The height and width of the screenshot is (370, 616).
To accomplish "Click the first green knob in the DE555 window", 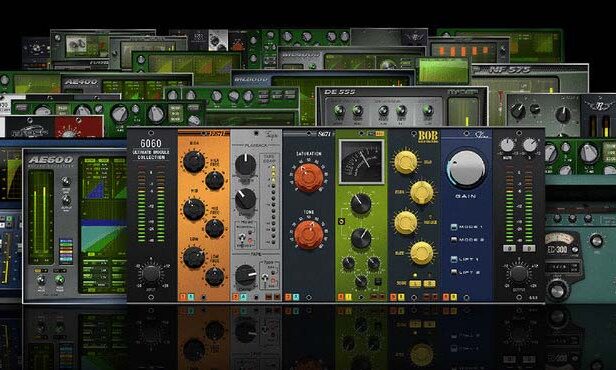I will 340,111.
